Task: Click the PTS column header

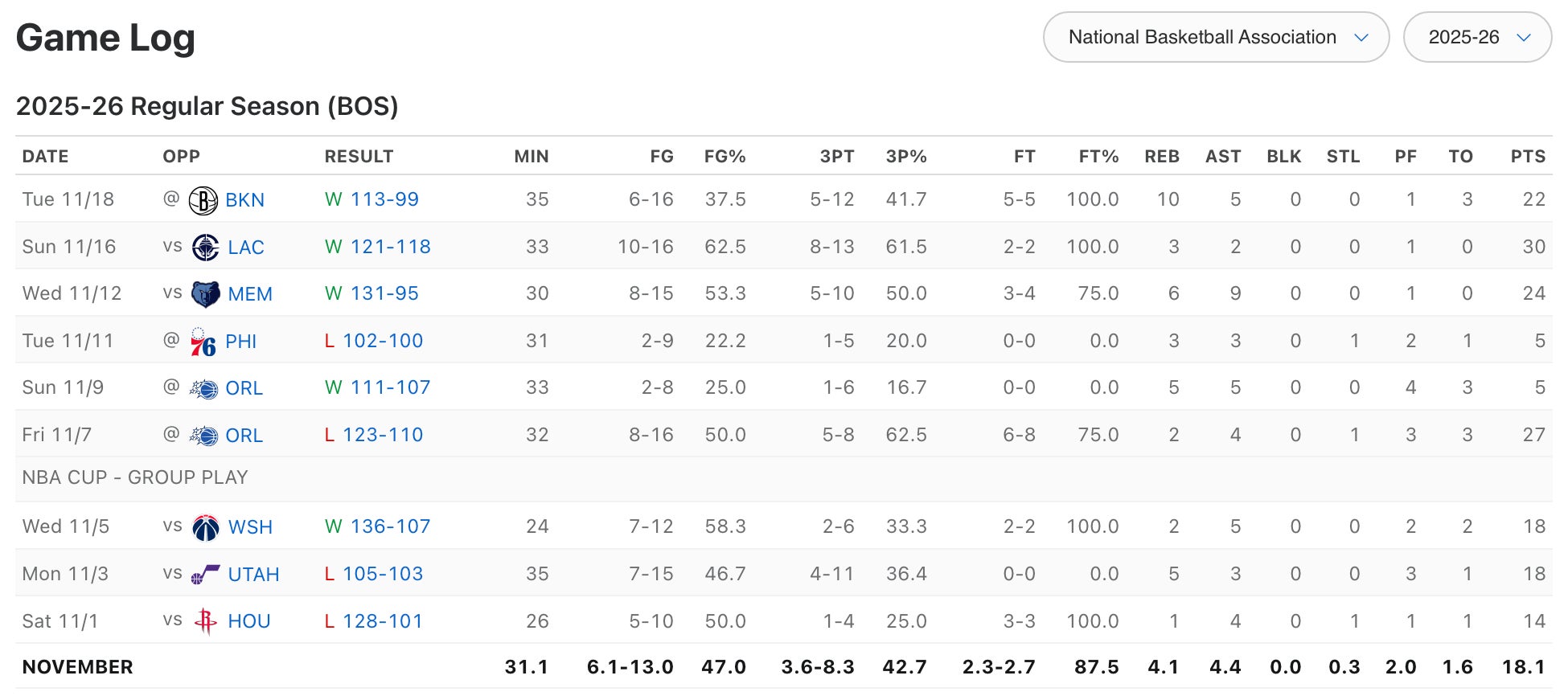Action: point(1527,157)
